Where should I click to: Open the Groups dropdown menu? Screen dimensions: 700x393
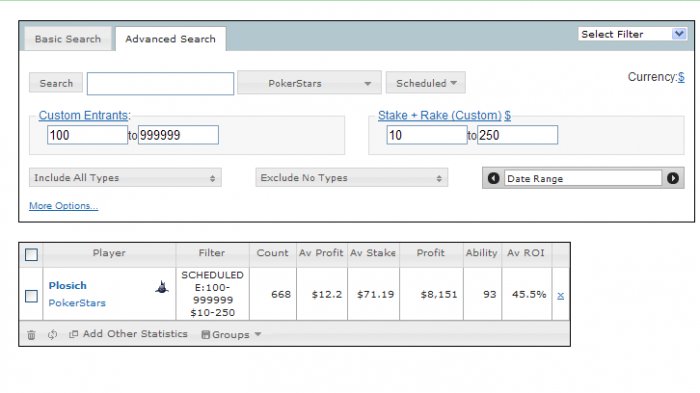pyautogui.click(x=231, y=334)
